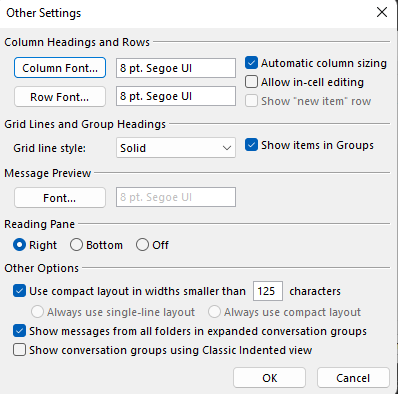Confirm settings with OK

pyautogui.click(x=269, y=378)
